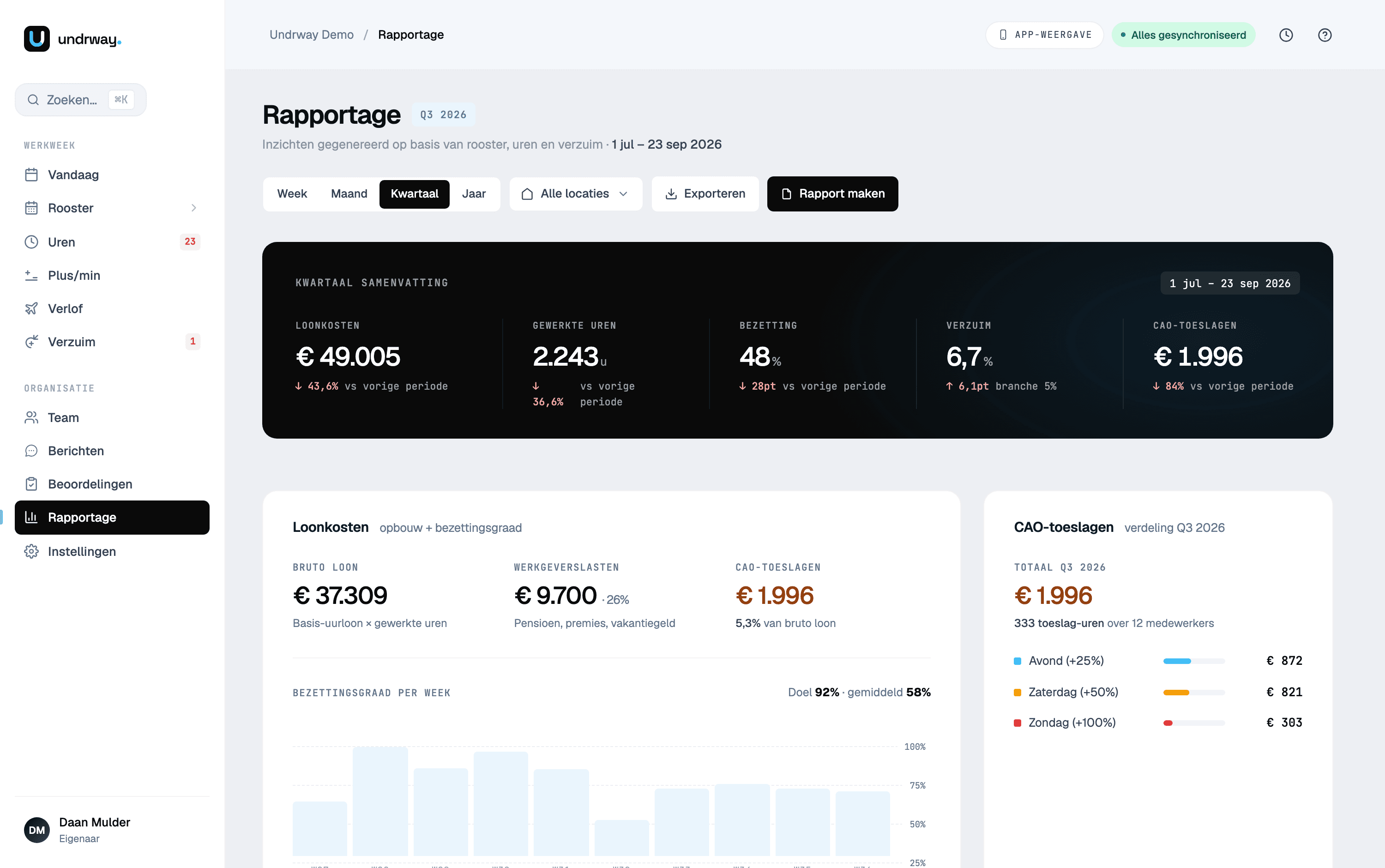Viewport: 1385px width, 868px height.
Task: Click the Rooster schedule icon
Action: point(31,208)
